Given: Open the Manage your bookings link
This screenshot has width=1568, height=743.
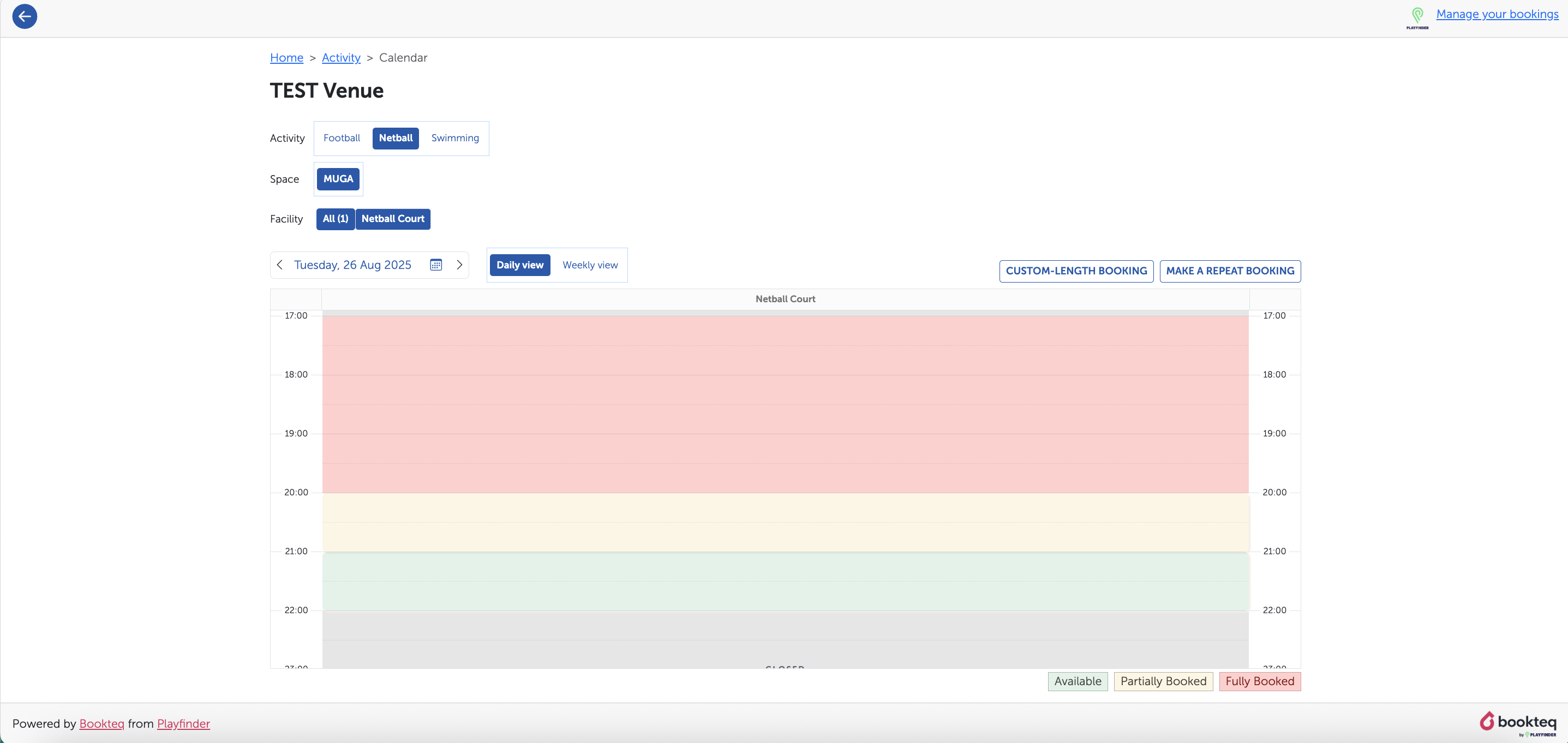Looking at the screenshot, I should [1497, 14].
